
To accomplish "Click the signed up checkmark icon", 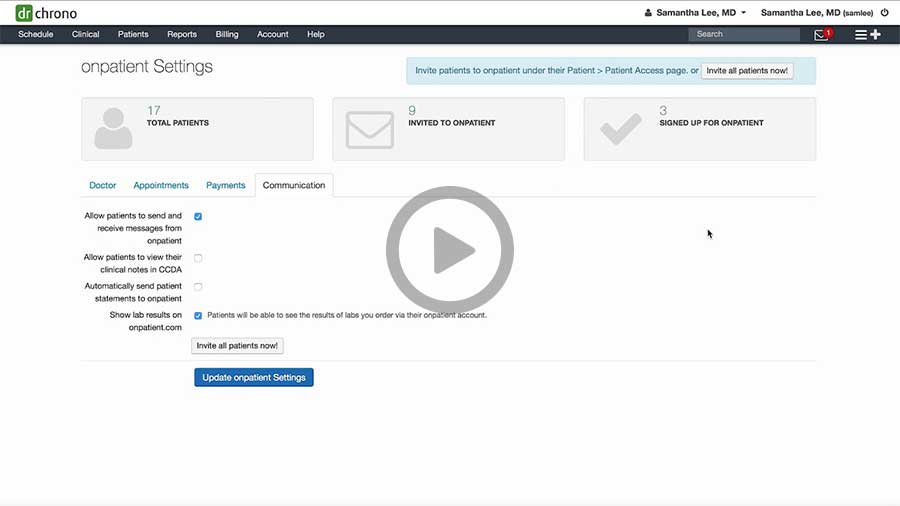I will (620, 129).
